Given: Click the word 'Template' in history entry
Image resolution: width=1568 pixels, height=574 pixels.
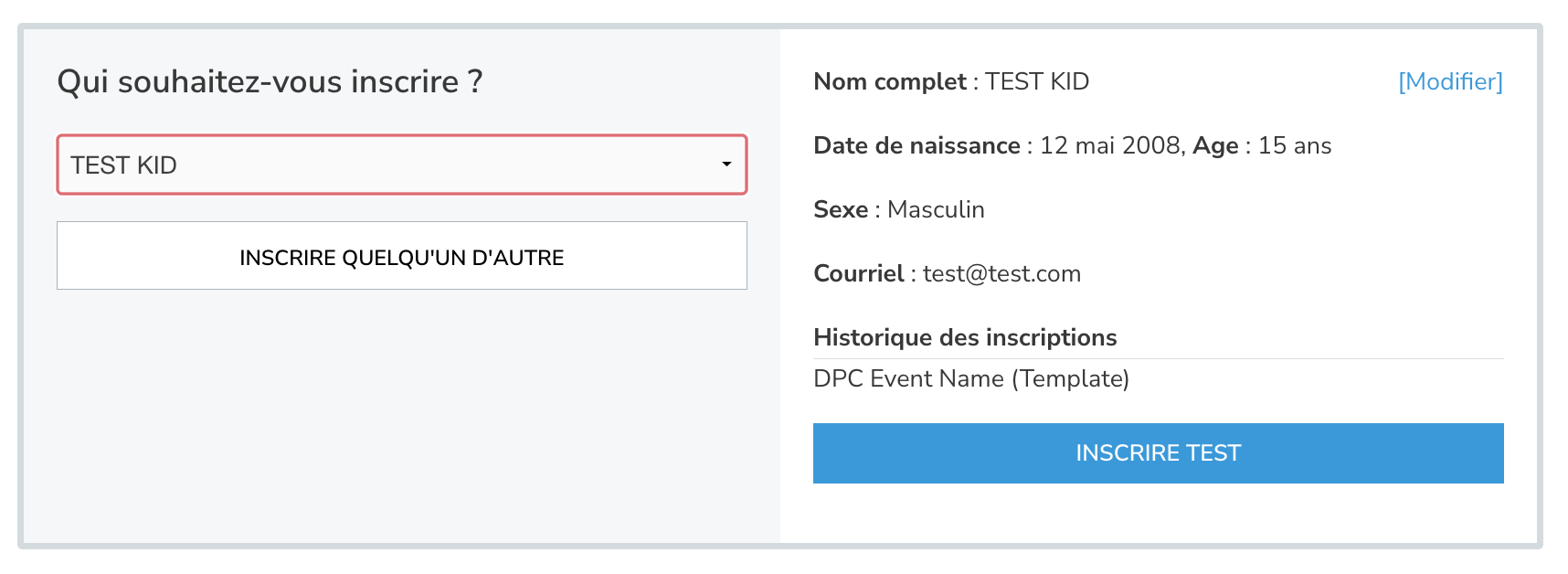Looking at the screenshot, I should point(1071,378).
